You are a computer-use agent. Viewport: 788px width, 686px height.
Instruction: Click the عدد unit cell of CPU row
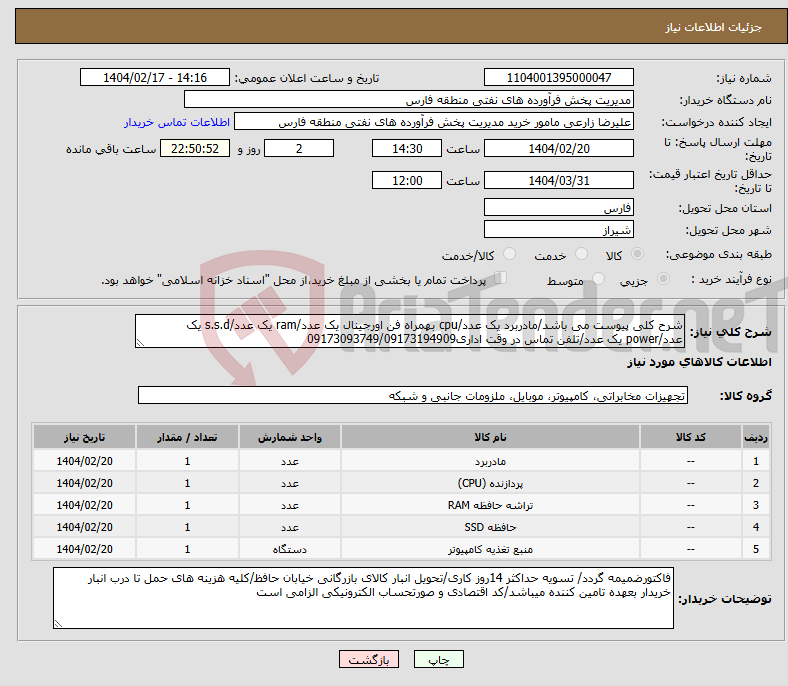pos(289,483)
